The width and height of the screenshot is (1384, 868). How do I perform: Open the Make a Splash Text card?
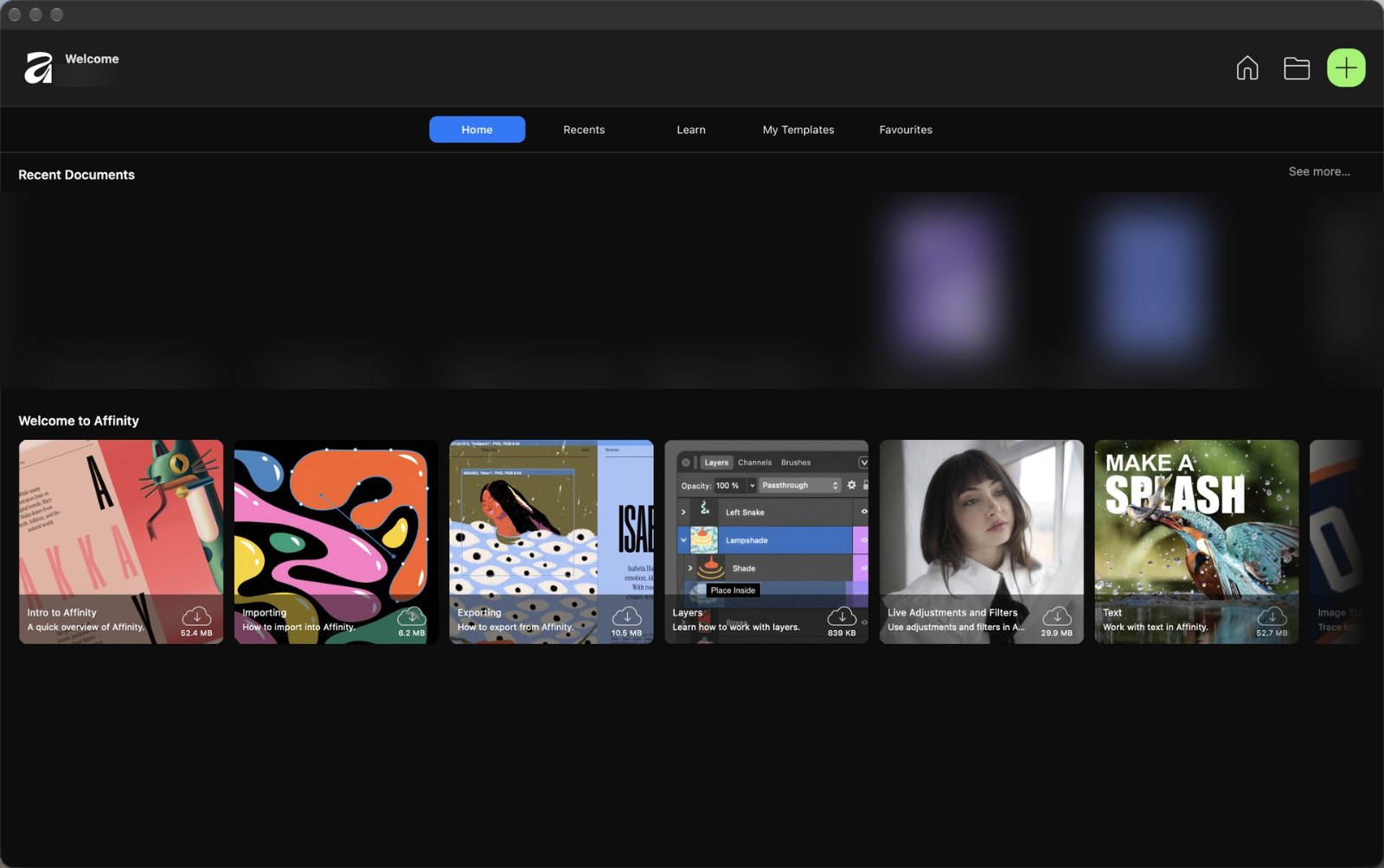click(1196, 541)
